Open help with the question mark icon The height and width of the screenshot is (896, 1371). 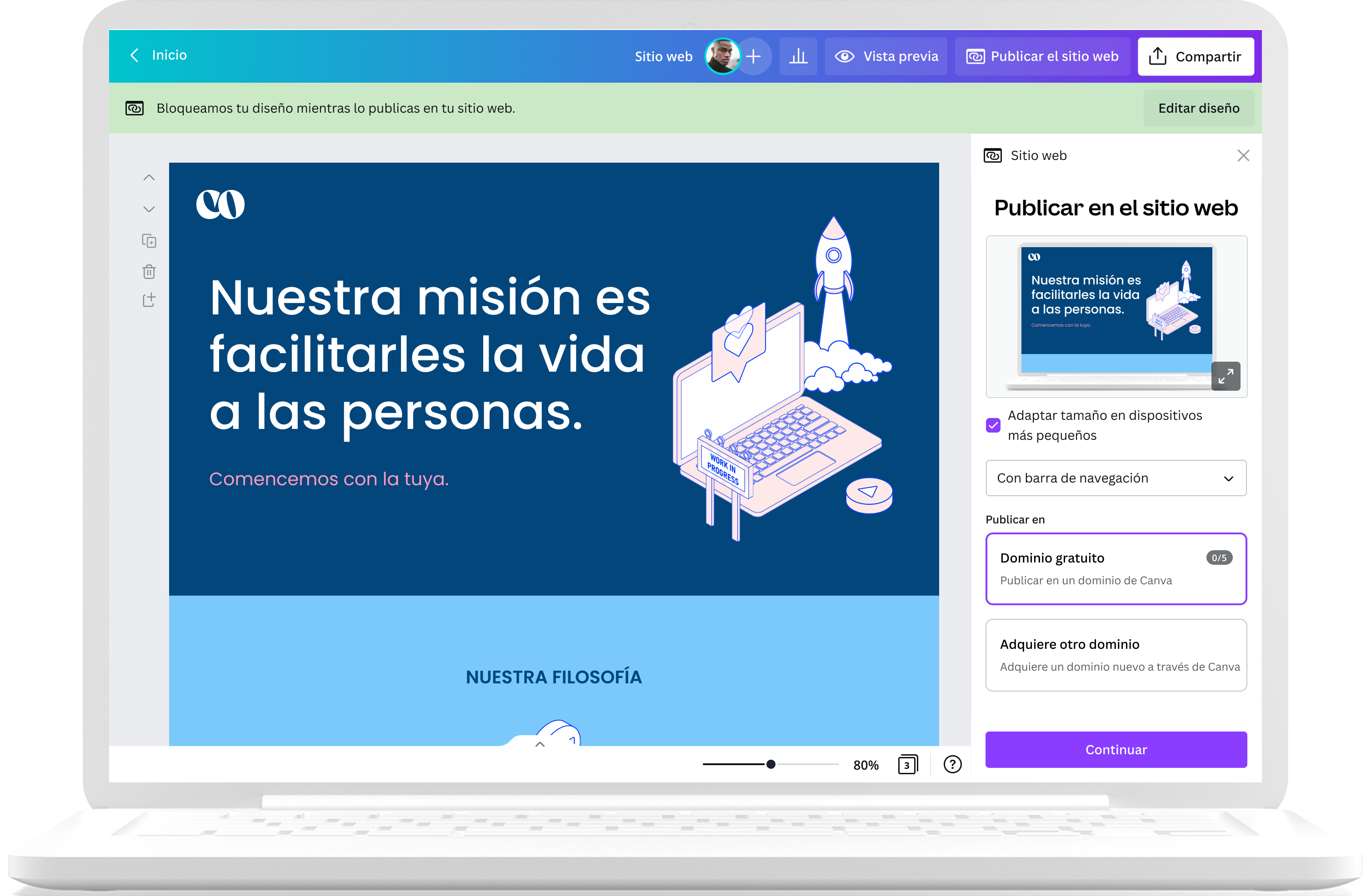tap(952, 764)
